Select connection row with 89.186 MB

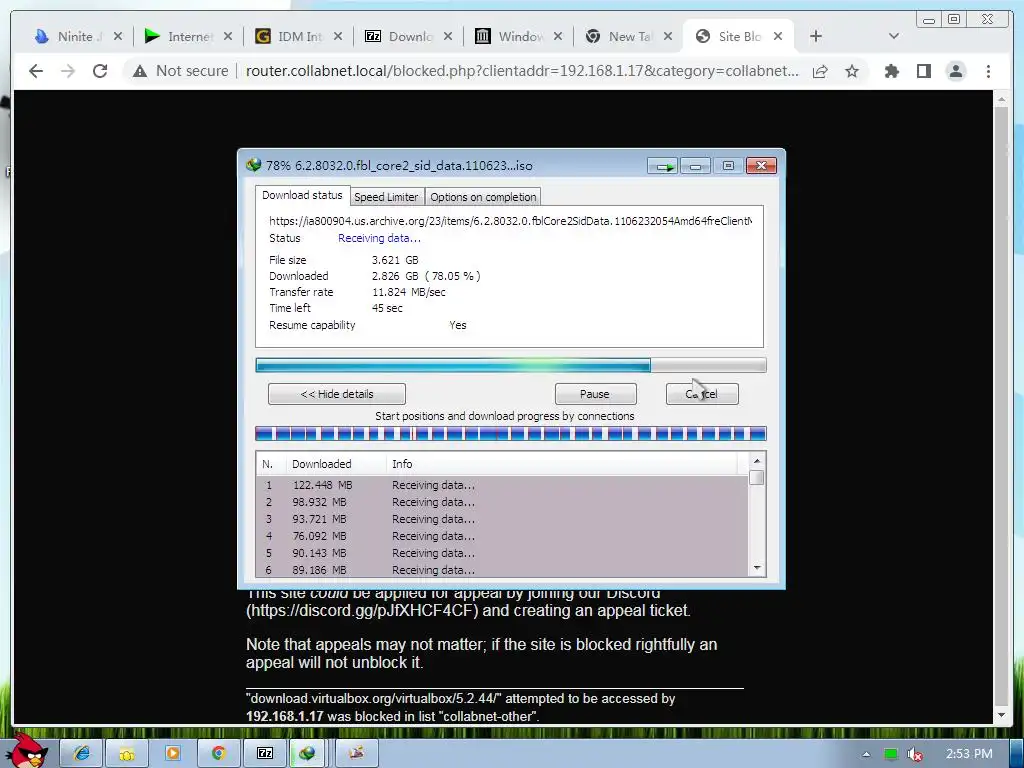(502, 569)
